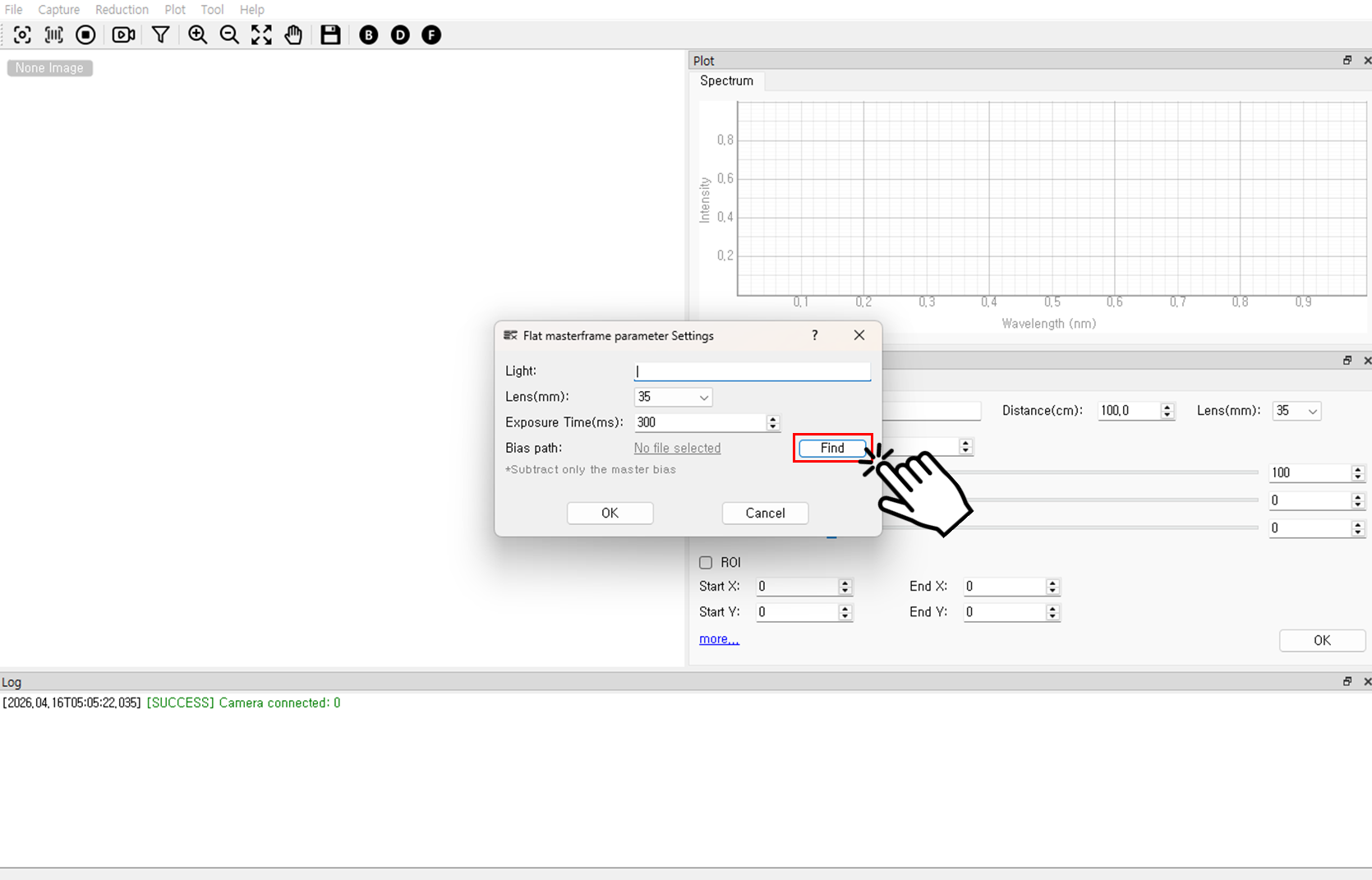Click the Exposure Time(ms) value field
The width and height of the screenshot is (1372, 880).
coord(700,422)
